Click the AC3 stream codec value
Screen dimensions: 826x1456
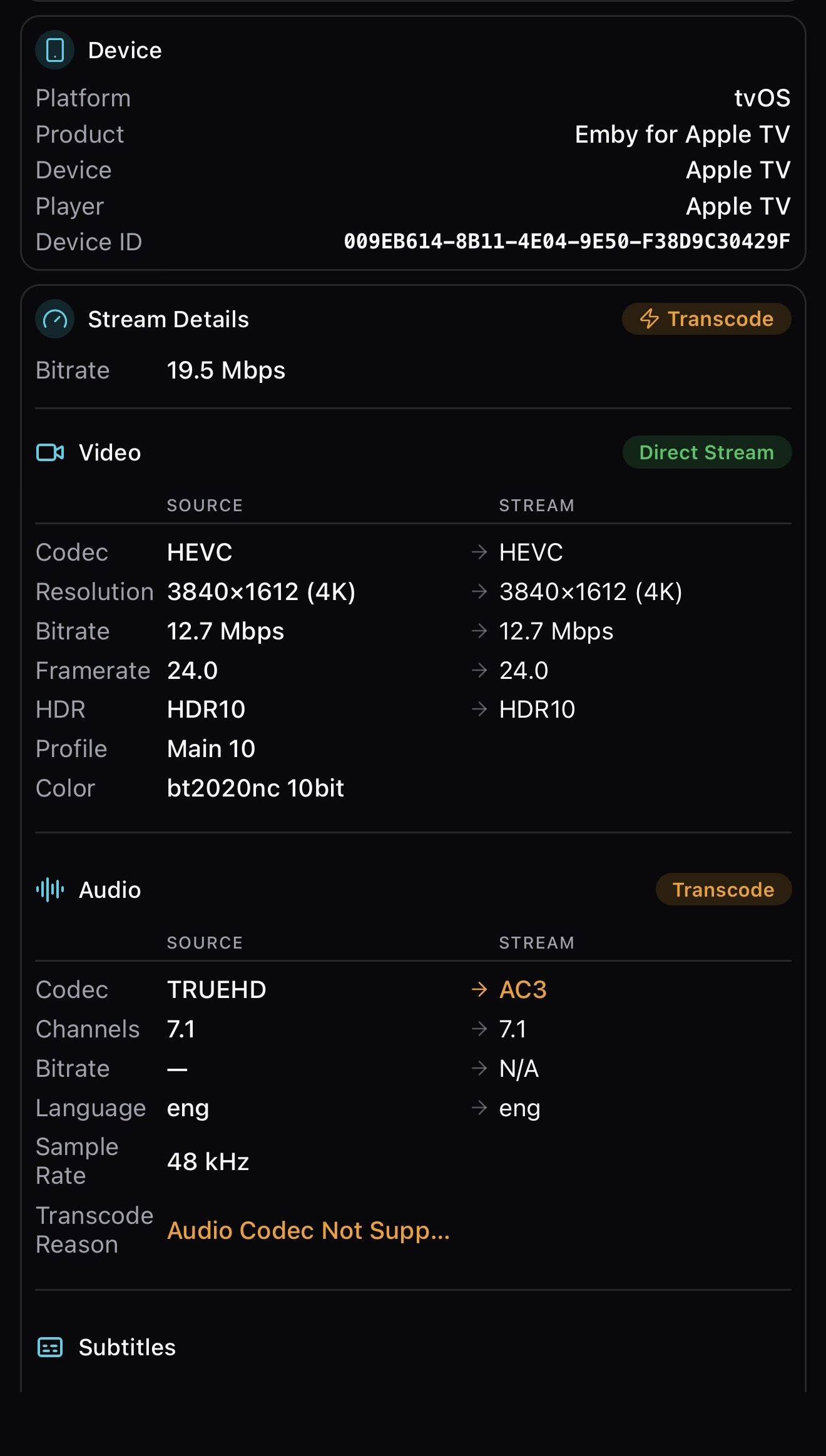(523, 990)
